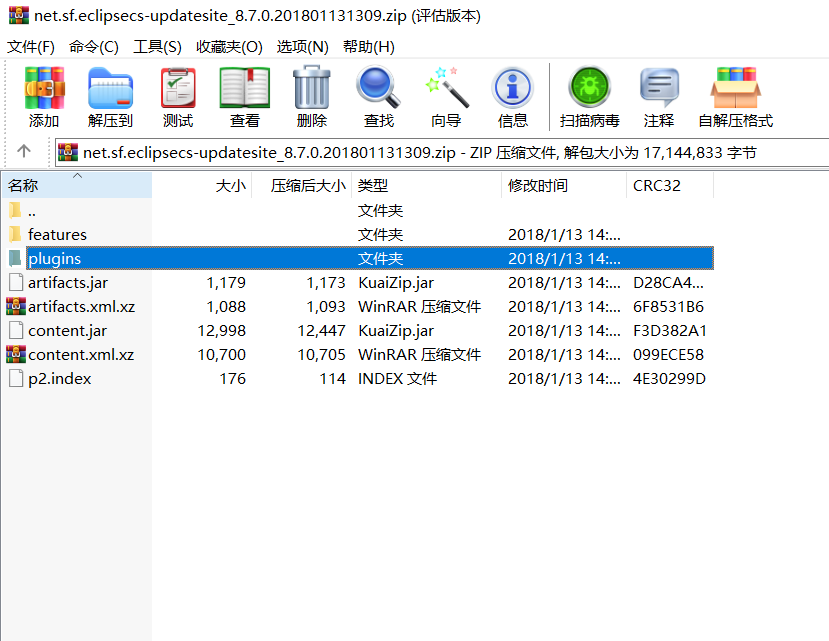The image size is (829, 641).
Task: Click the Delete (删除) trash bin icon
Action: click(312, 88)
